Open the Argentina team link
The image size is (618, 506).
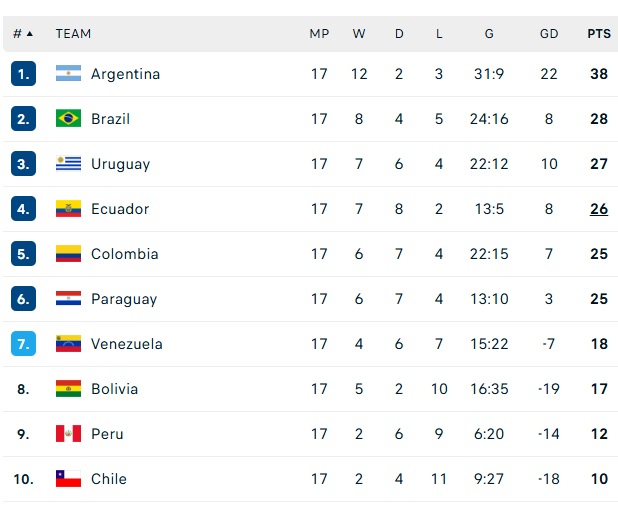coord(125,74)
